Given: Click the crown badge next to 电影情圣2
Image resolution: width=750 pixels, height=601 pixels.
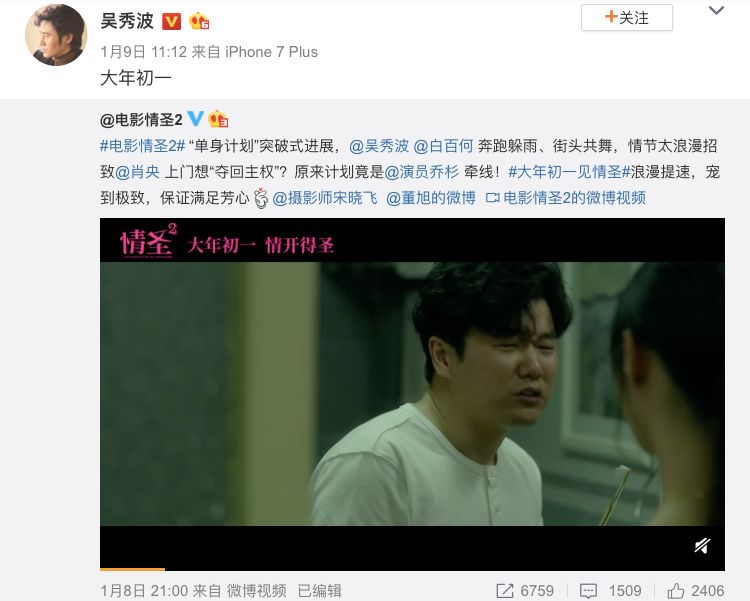Looking at the screenshot, I should tap(218, 119).
